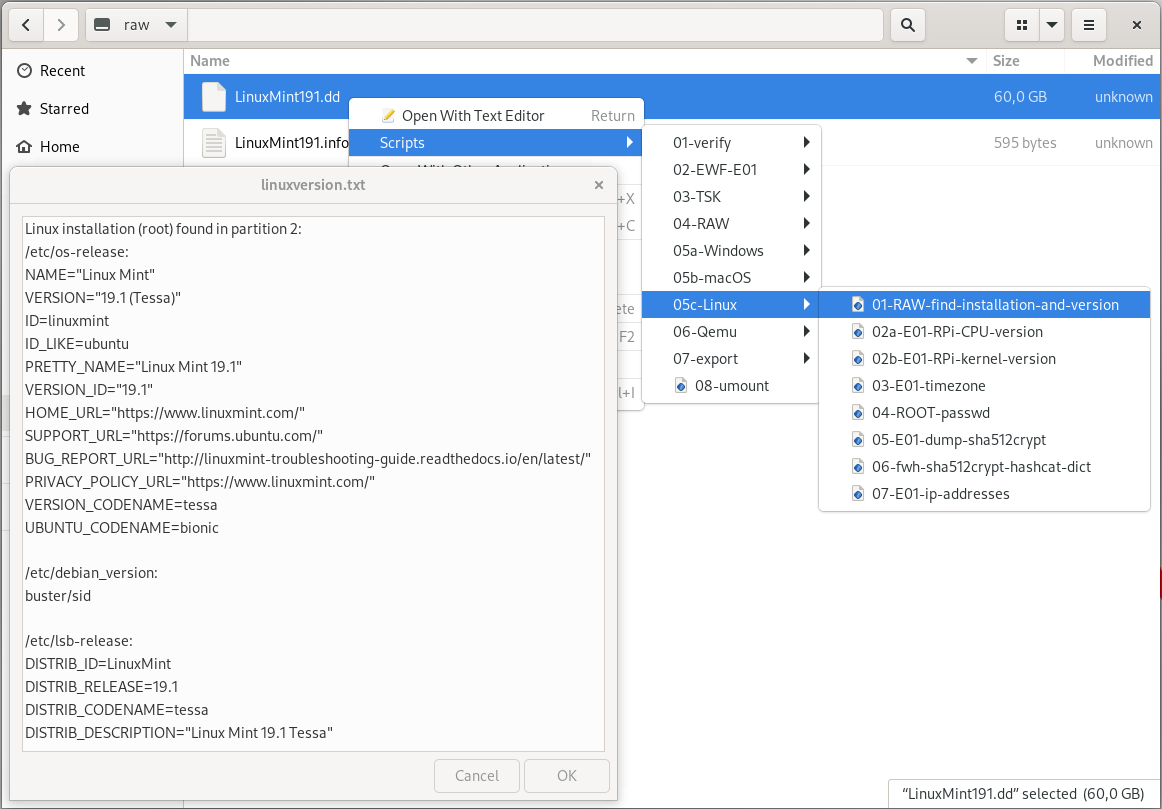Close the file manager window

pyautogui.click(x=1136, y=25)
